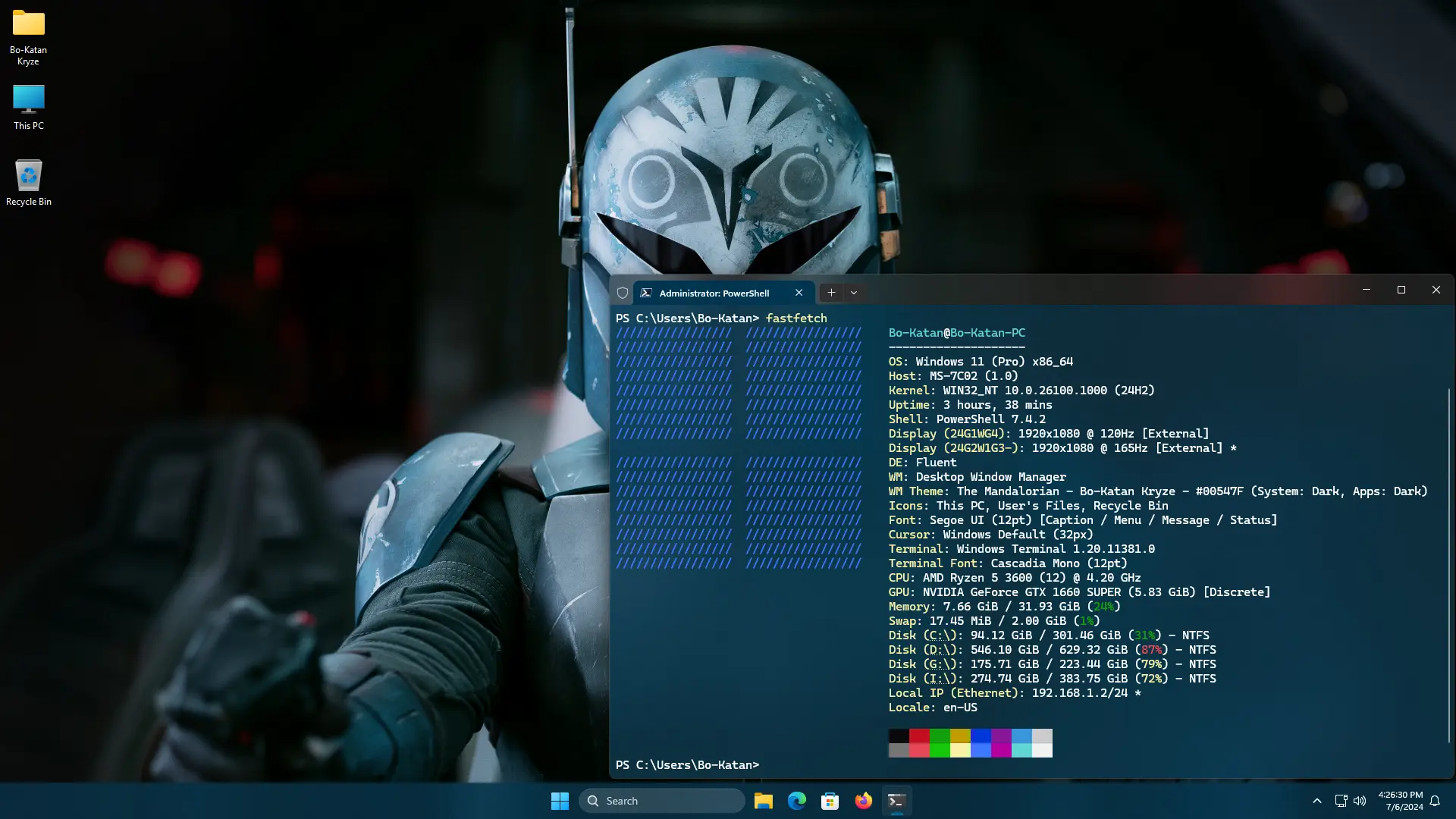The image size is (1456, 819).
Task: Open Microsoft Store from the taskbar
Action: pyautogui.click(x=830, y=801)
